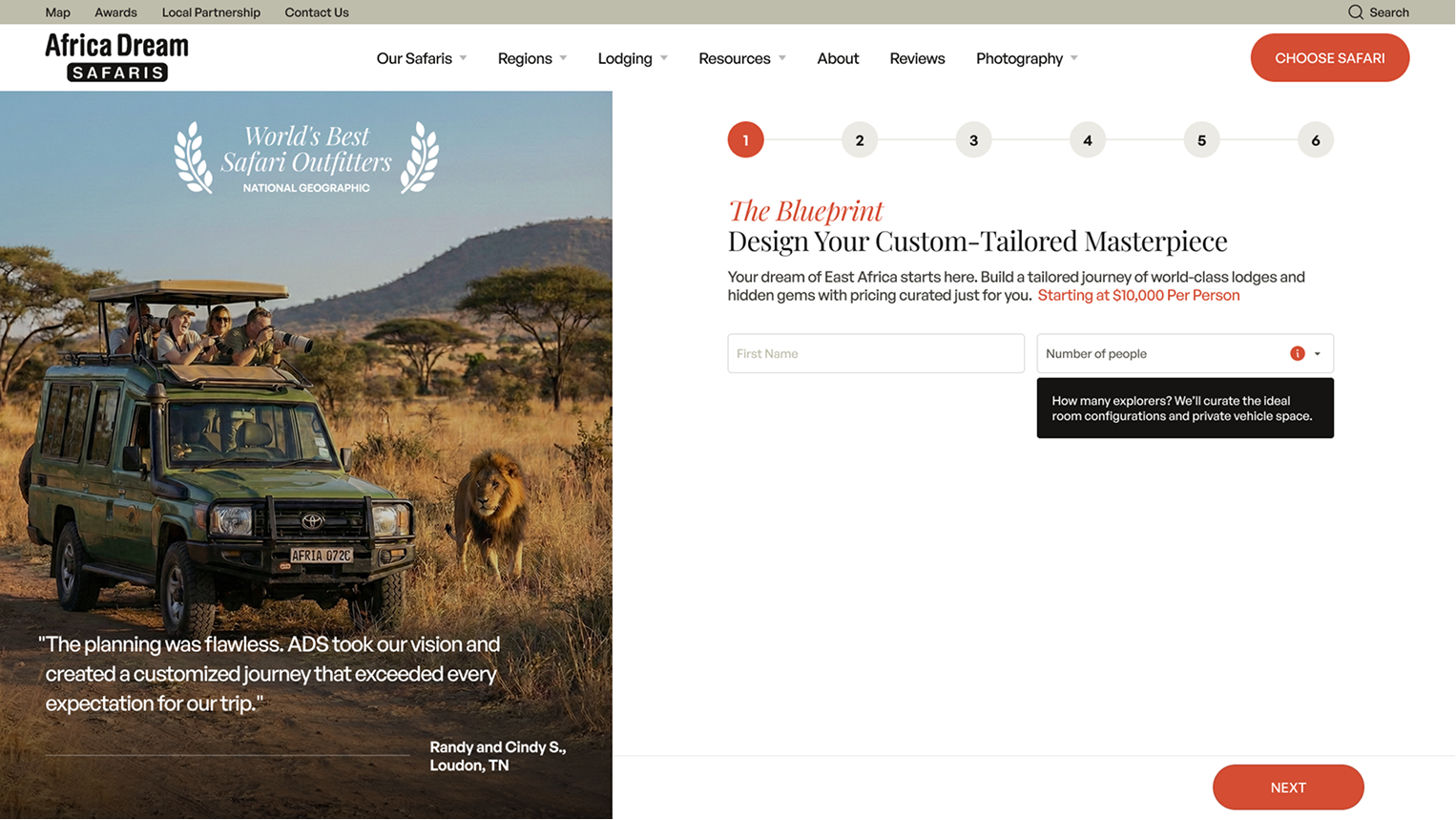
Task: Open the Regions dropdown
Action: (525, 57)
